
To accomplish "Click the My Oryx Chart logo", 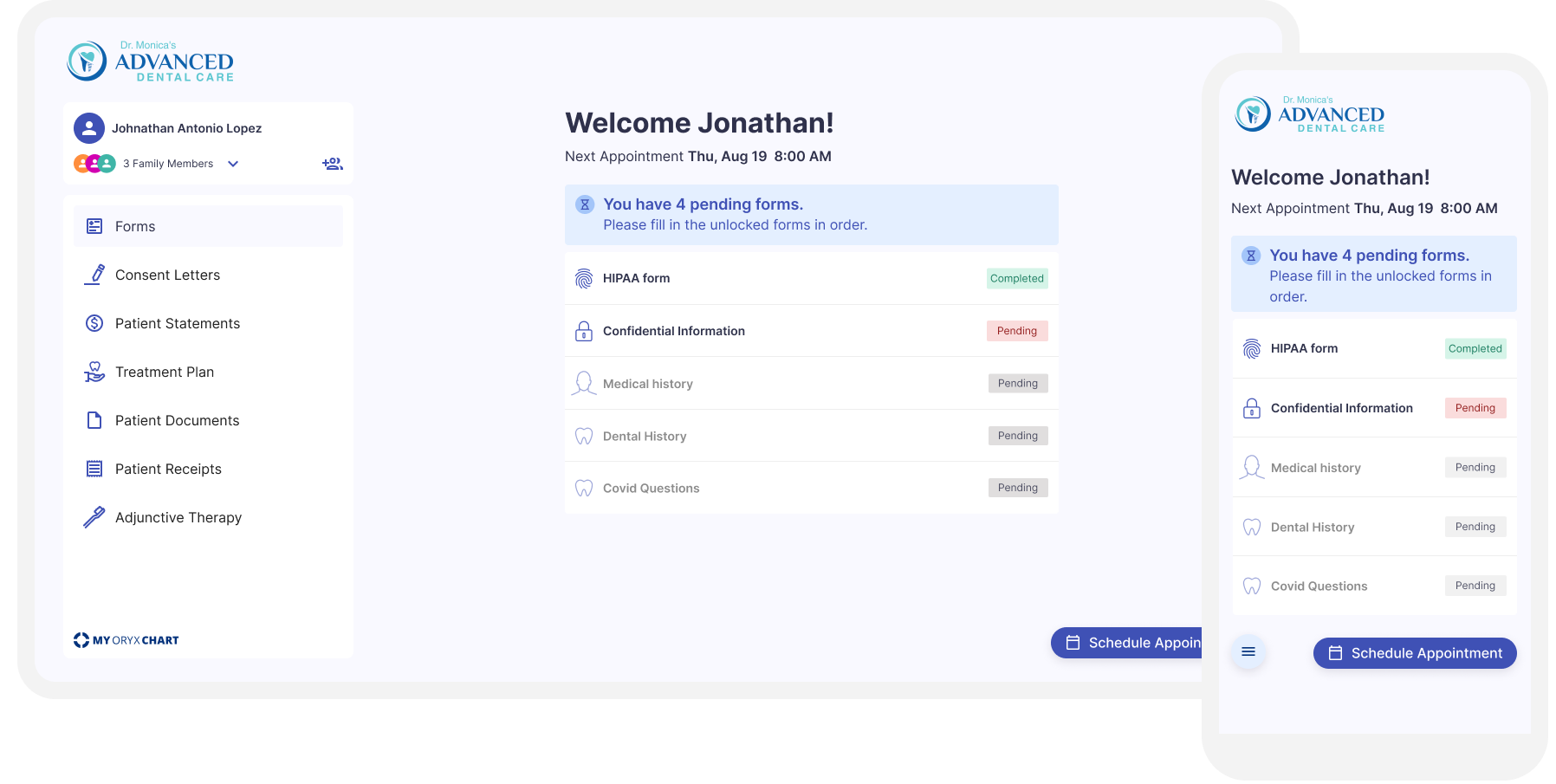I will 126,640.
